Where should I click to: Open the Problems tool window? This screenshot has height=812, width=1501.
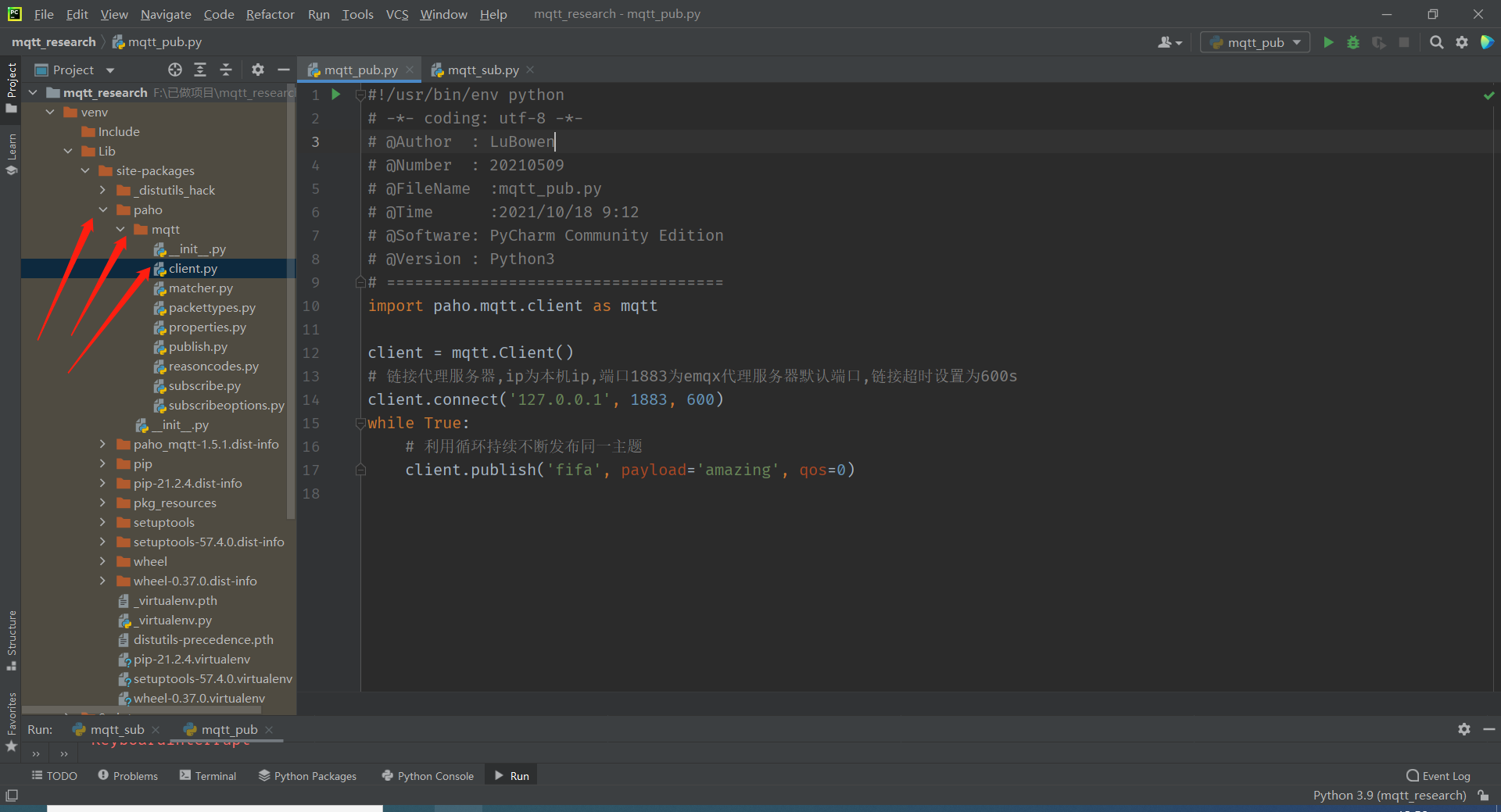click(x=127, y=775)
